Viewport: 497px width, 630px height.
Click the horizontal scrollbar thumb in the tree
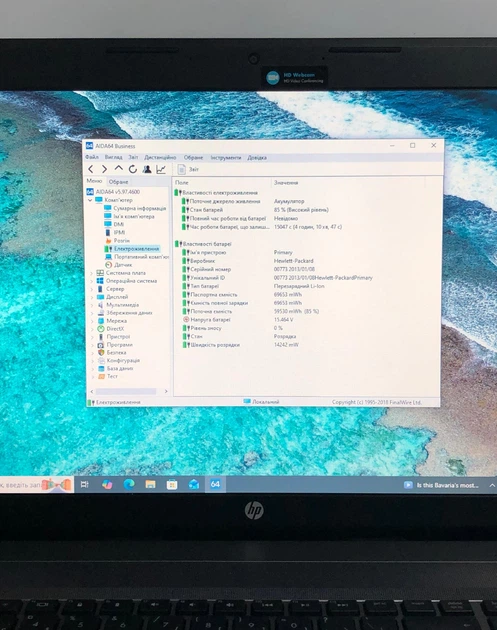click(126, 391)
